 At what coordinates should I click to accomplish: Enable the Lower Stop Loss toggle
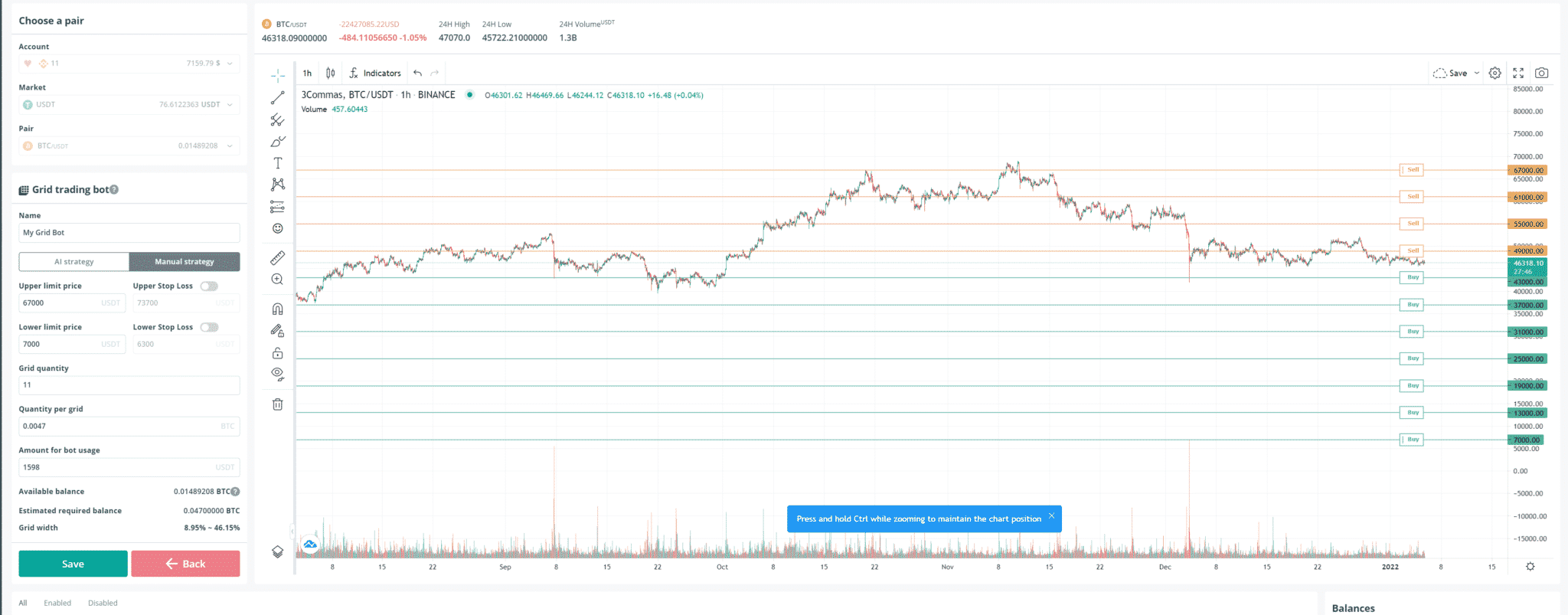tap(209, 328)
